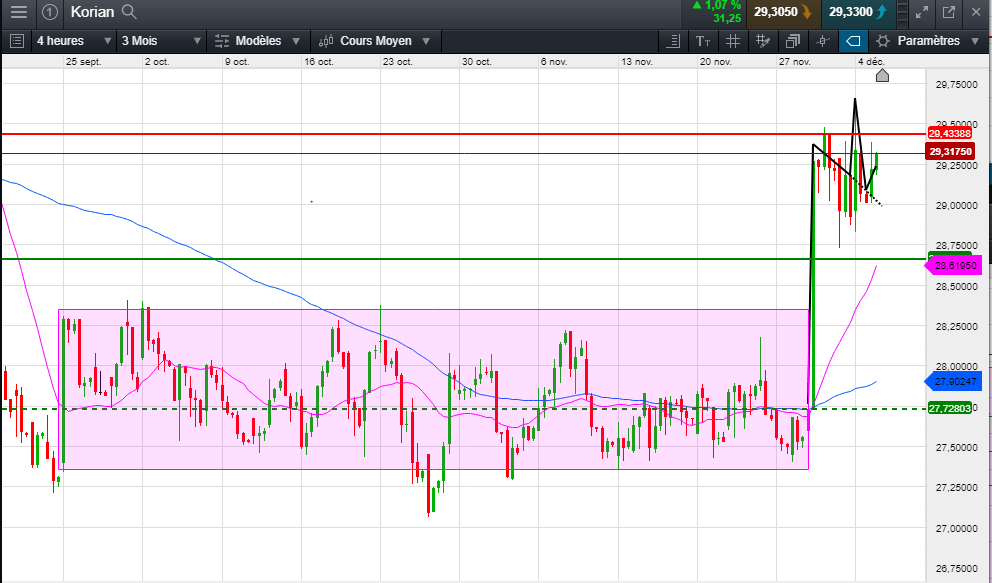The image size is (992, 583).
Task: Click the red 29,43388 price level label
Action: (950, 133)
